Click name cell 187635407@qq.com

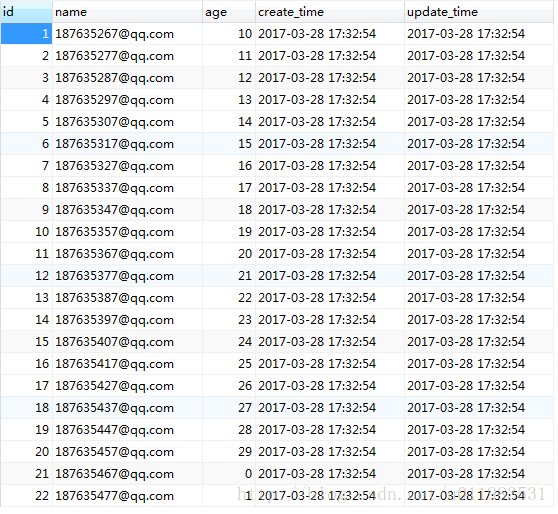127,342
